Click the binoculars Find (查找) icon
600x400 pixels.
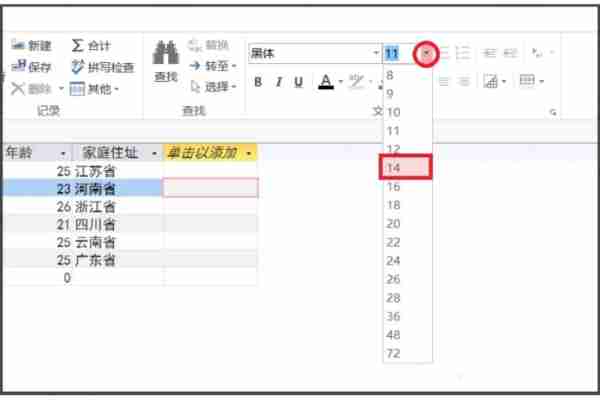click(x=166, y=52)
